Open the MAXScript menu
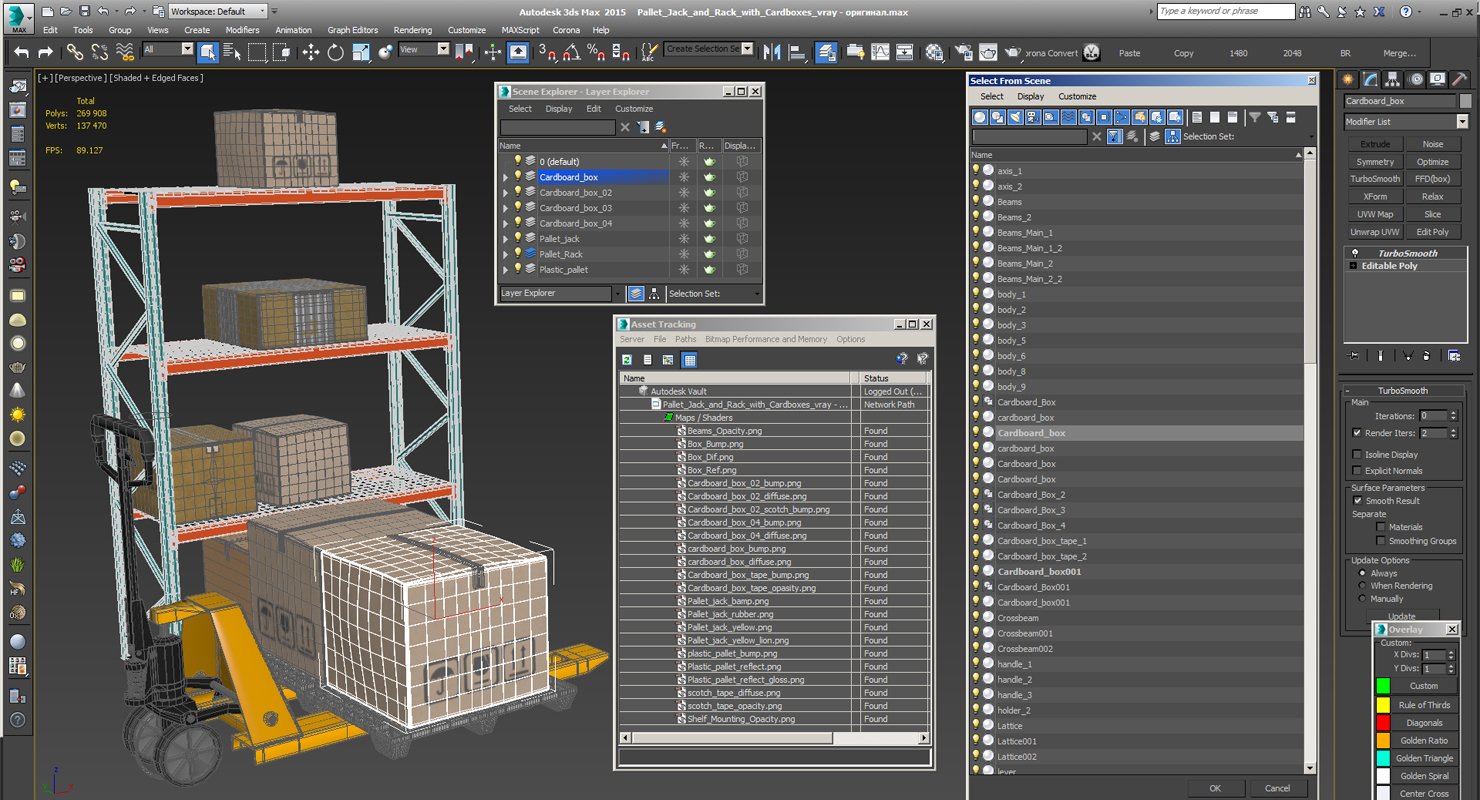This screenshot has width=1480, height=800. [x=520, y=30]
